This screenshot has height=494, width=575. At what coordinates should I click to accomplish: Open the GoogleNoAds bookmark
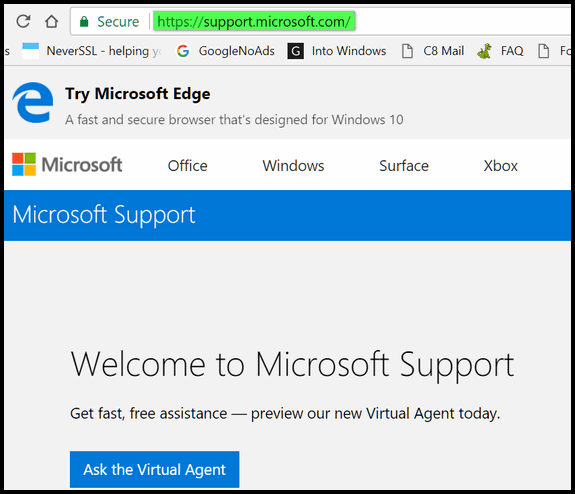coord(237,51)
